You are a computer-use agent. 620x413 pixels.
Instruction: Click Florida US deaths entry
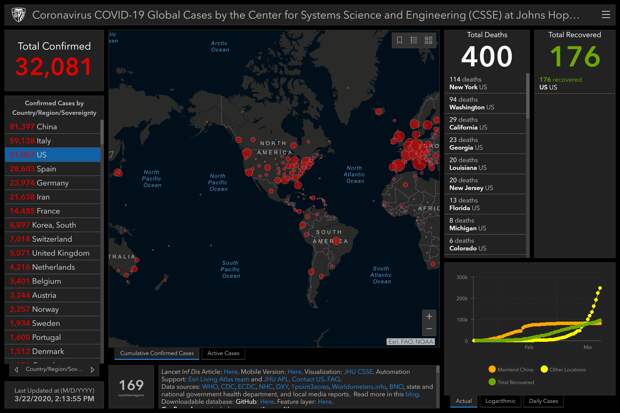486,205
